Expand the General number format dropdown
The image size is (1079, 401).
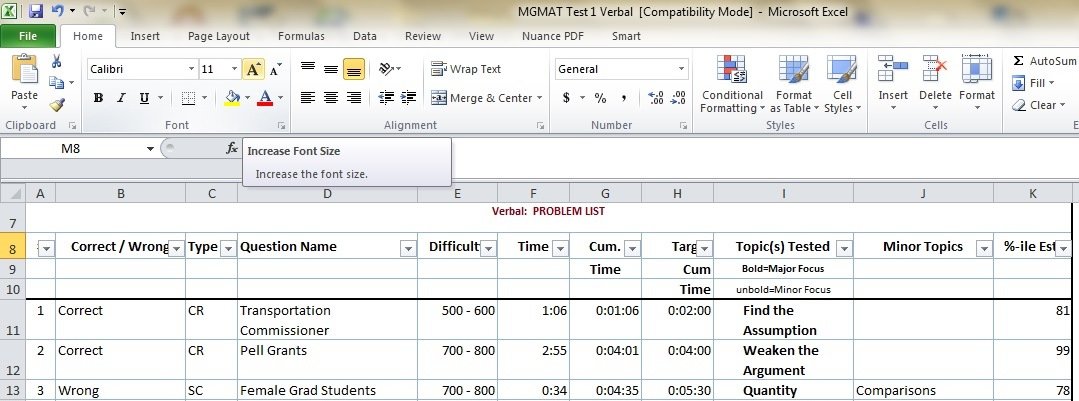pos(681,69)
